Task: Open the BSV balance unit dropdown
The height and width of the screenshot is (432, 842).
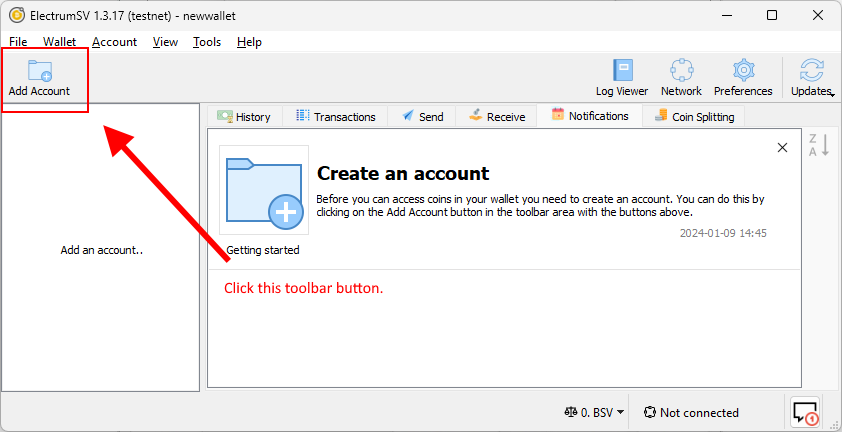Action: (593, 413)
